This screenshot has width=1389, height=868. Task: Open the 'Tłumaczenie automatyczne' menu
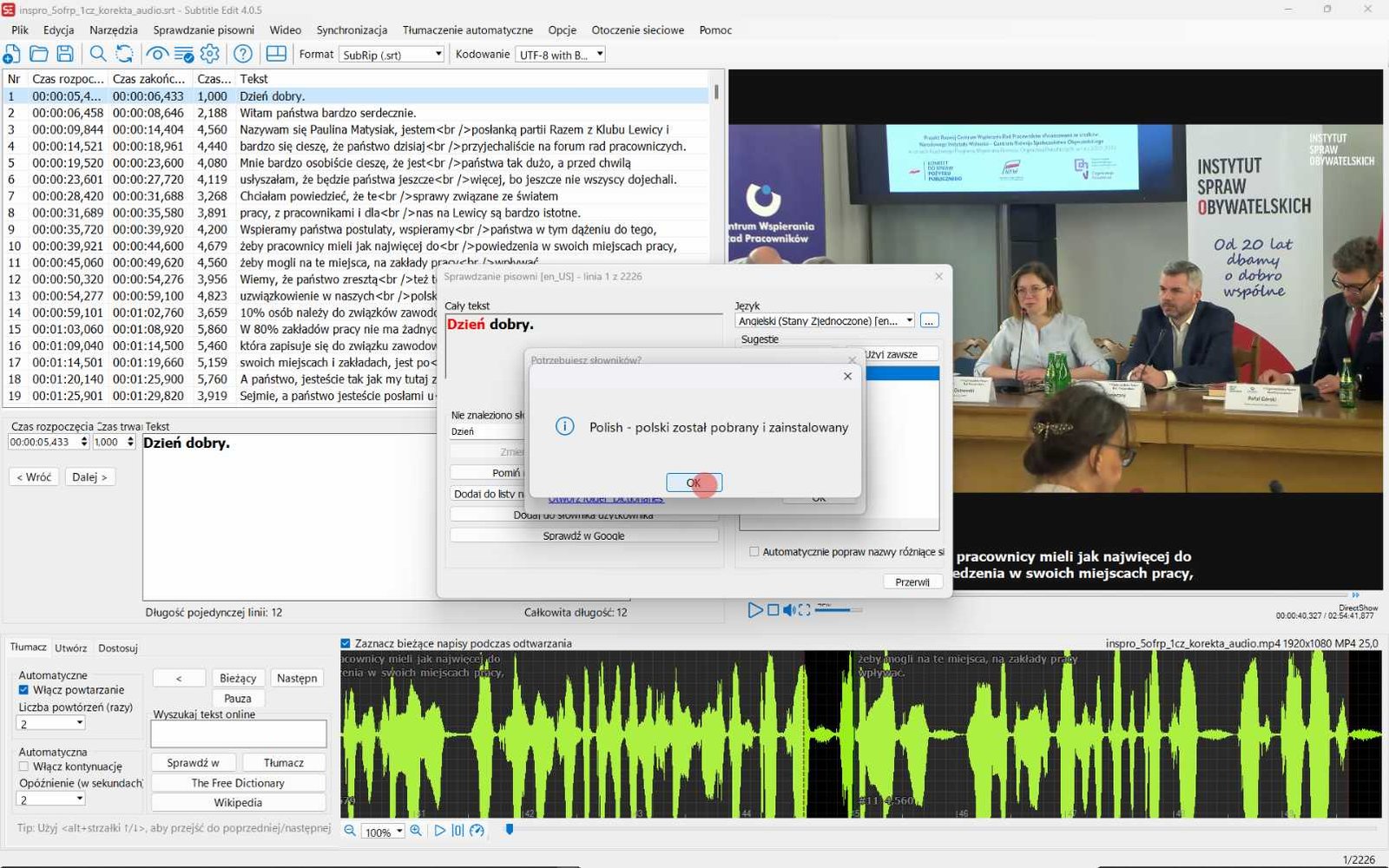[x=468, y=30]
